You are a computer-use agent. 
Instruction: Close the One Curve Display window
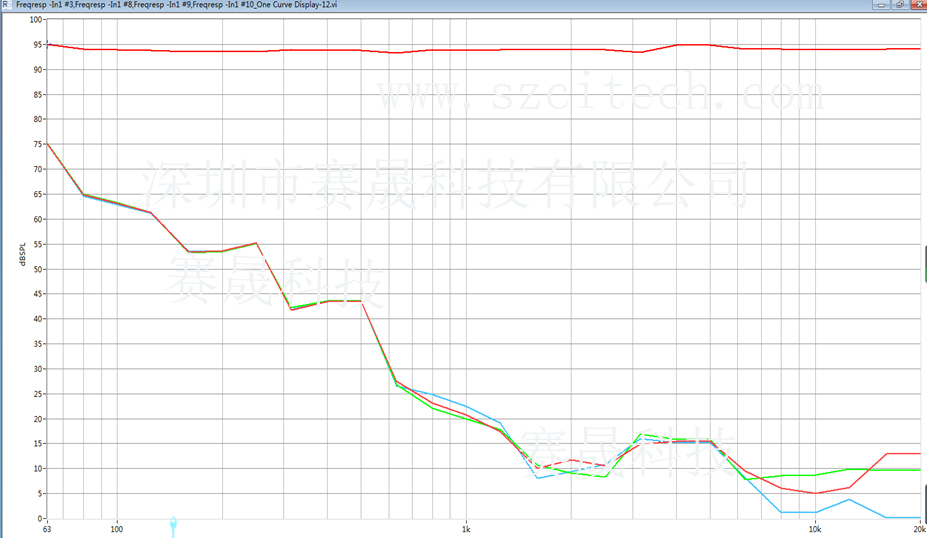click(918, 5)
